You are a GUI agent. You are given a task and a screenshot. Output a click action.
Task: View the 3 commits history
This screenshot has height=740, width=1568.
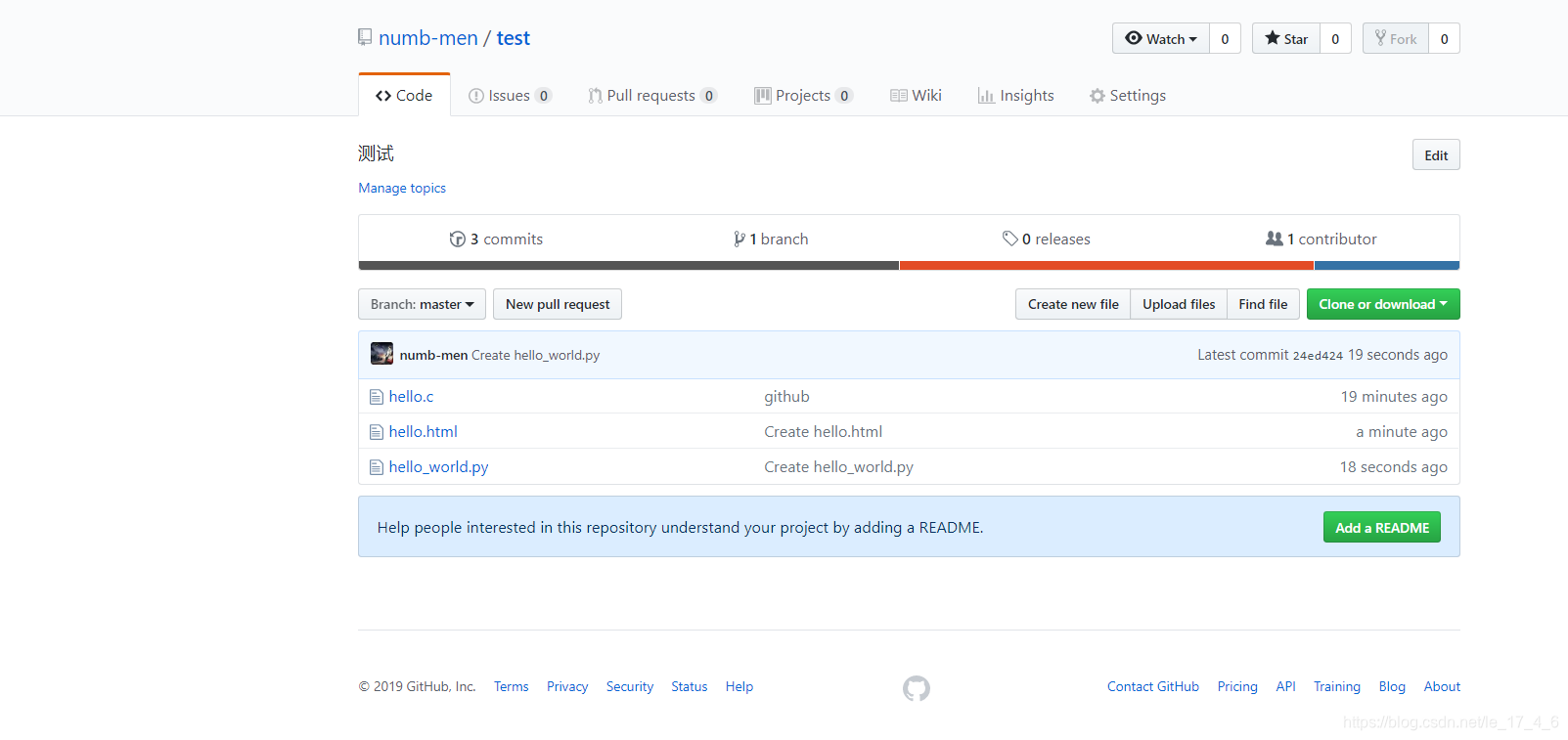[496, 239]
